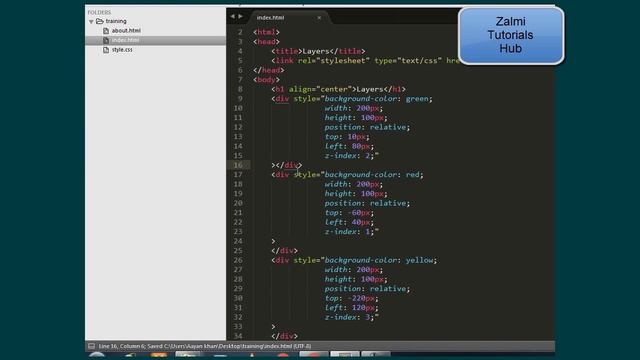640x360 pixels.
Task: Click line number 2 in the gutter
Action: coord(240,32)
